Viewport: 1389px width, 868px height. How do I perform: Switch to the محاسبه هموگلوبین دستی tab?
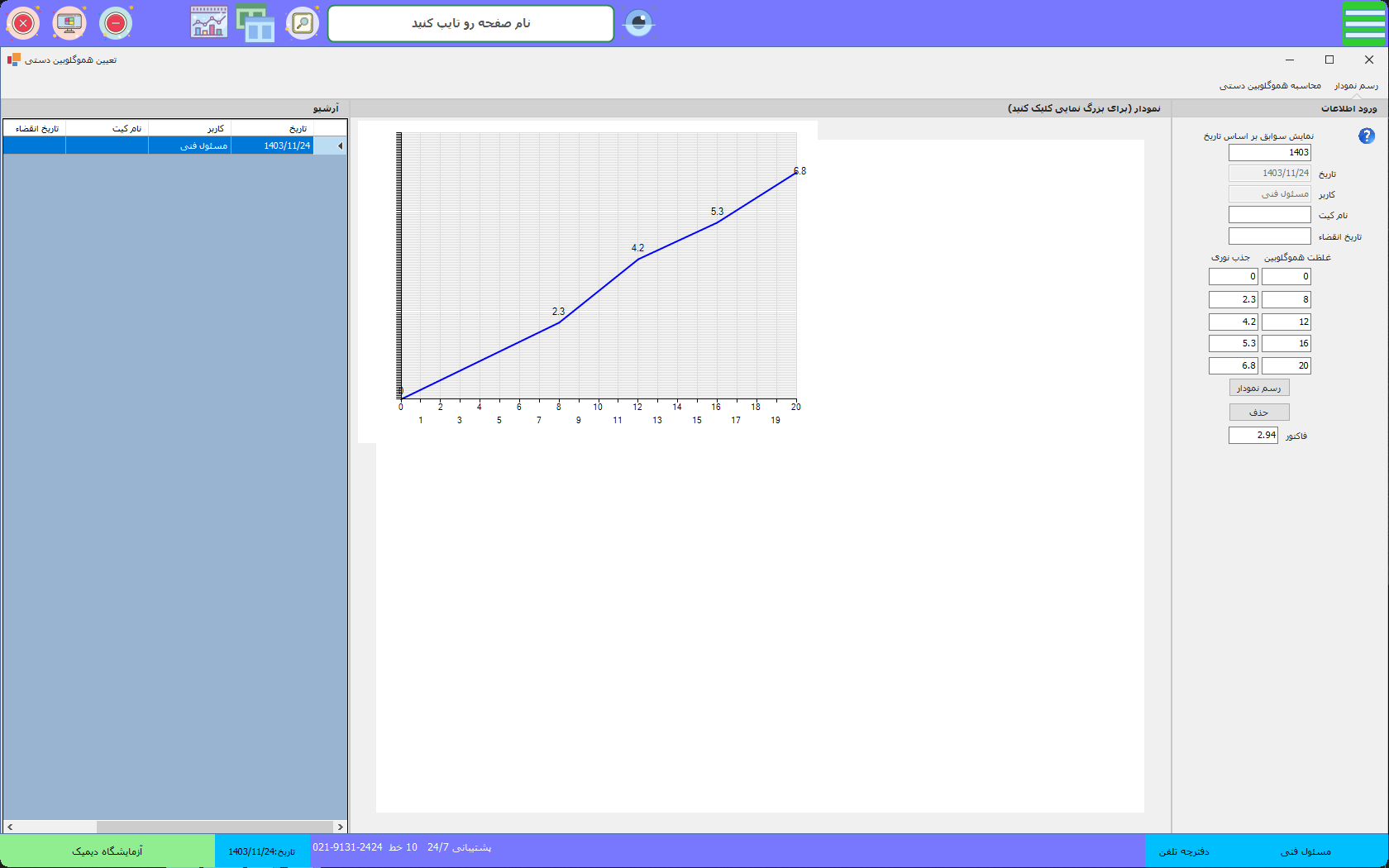click(1270, 86)
